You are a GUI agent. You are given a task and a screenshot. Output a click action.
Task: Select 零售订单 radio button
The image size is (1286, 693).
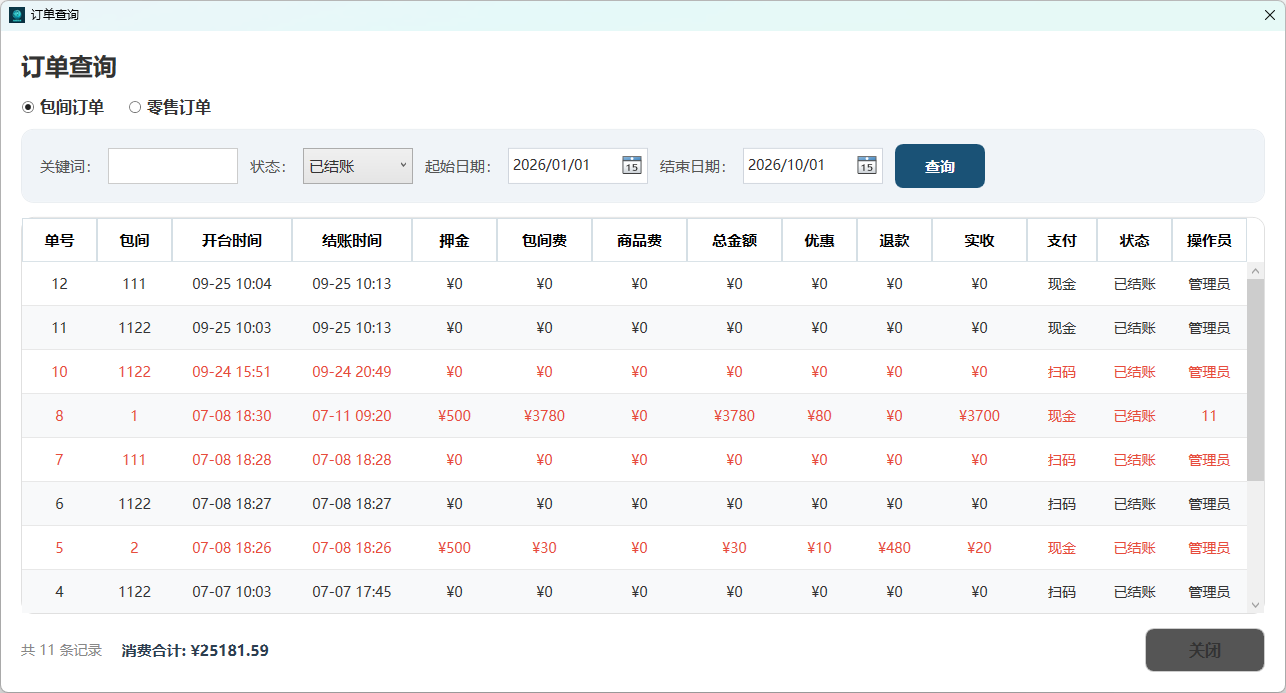(135, 107)
